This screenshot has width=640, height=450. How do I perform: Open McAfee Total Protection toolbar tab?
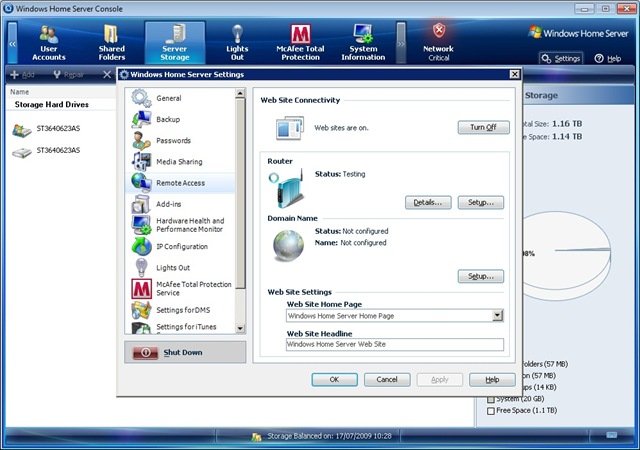pyautogui.click(x=300, y=42)
